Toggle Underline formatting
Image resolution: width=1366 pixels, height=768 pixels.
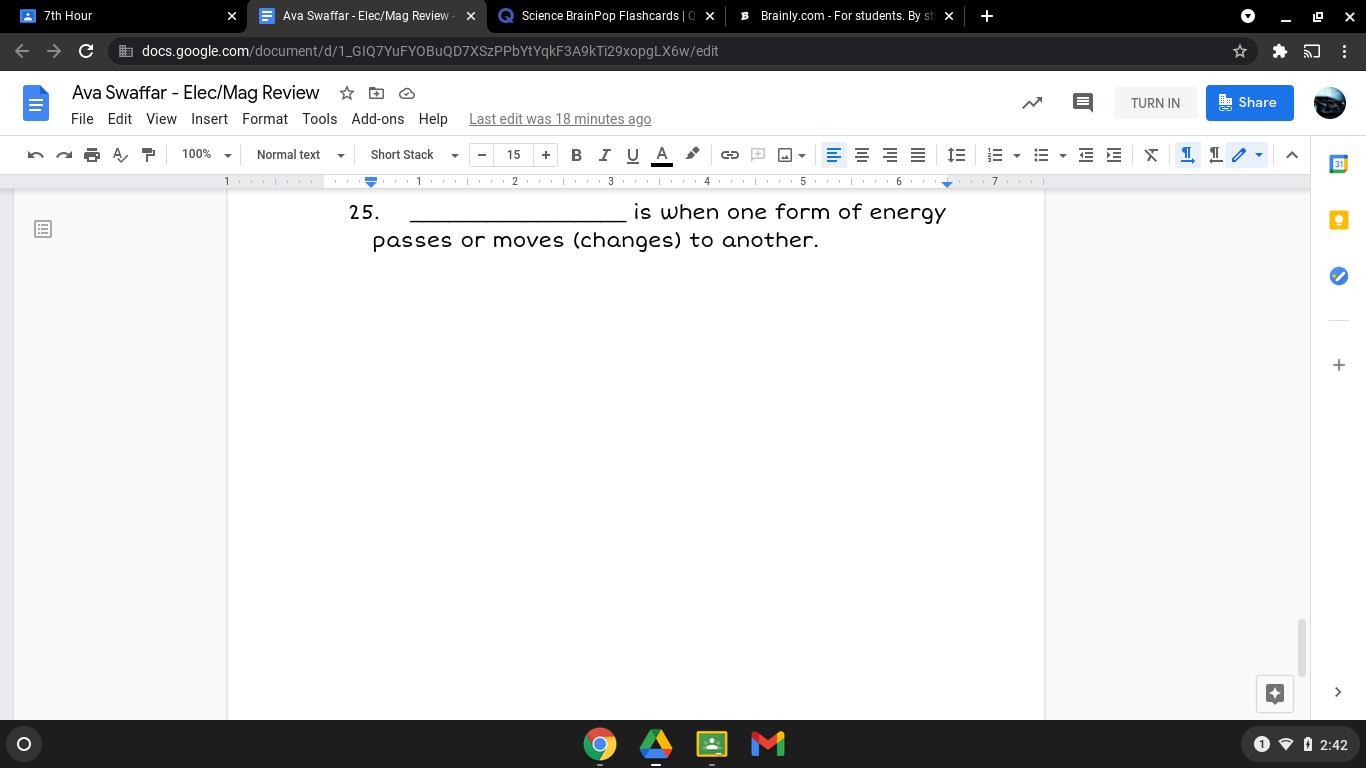click(632, 155)
